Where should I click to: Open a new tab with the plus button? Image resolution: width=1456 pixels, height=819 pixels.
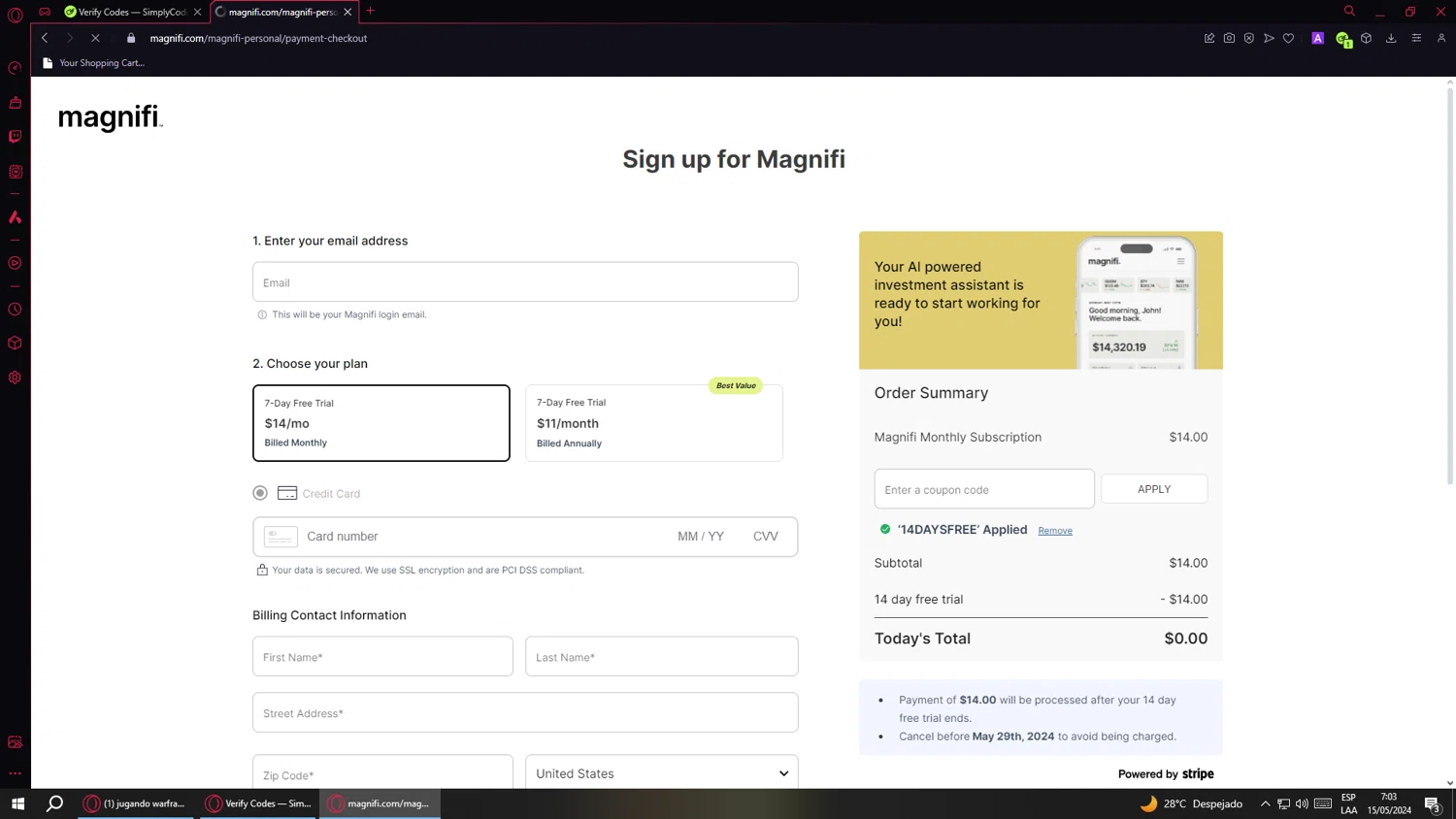click(370, 11)
